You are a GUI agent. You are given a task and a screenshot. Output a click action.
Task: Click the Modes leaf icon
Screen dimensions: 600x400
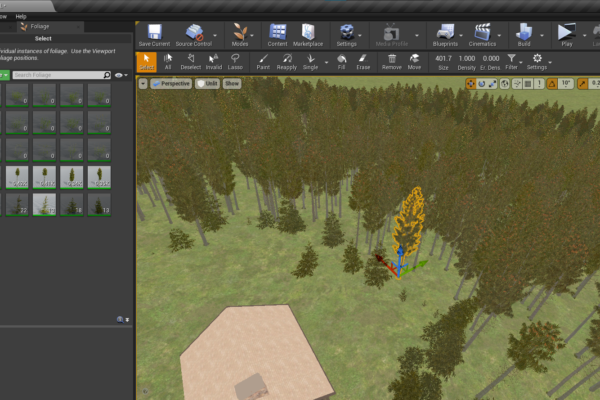pos(240,32)
